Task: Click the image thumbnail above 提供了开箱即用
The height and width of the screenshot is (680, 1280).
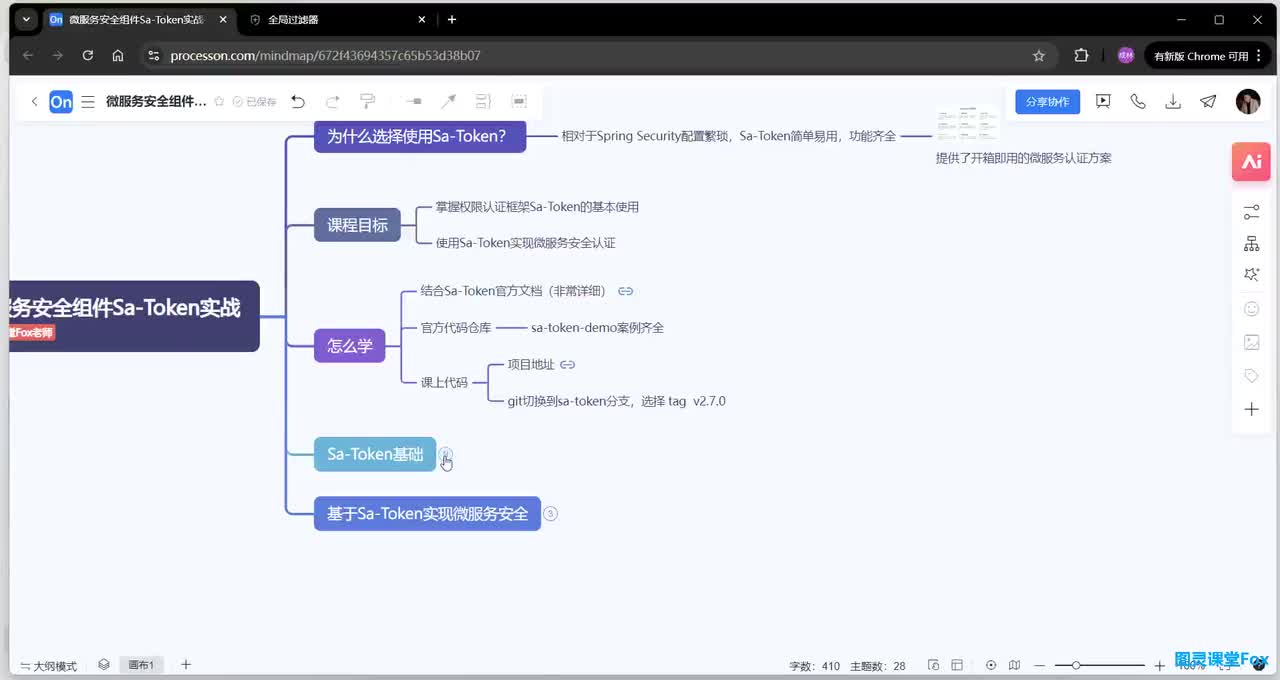Action: pyautogui.click(x=968, y=124)
